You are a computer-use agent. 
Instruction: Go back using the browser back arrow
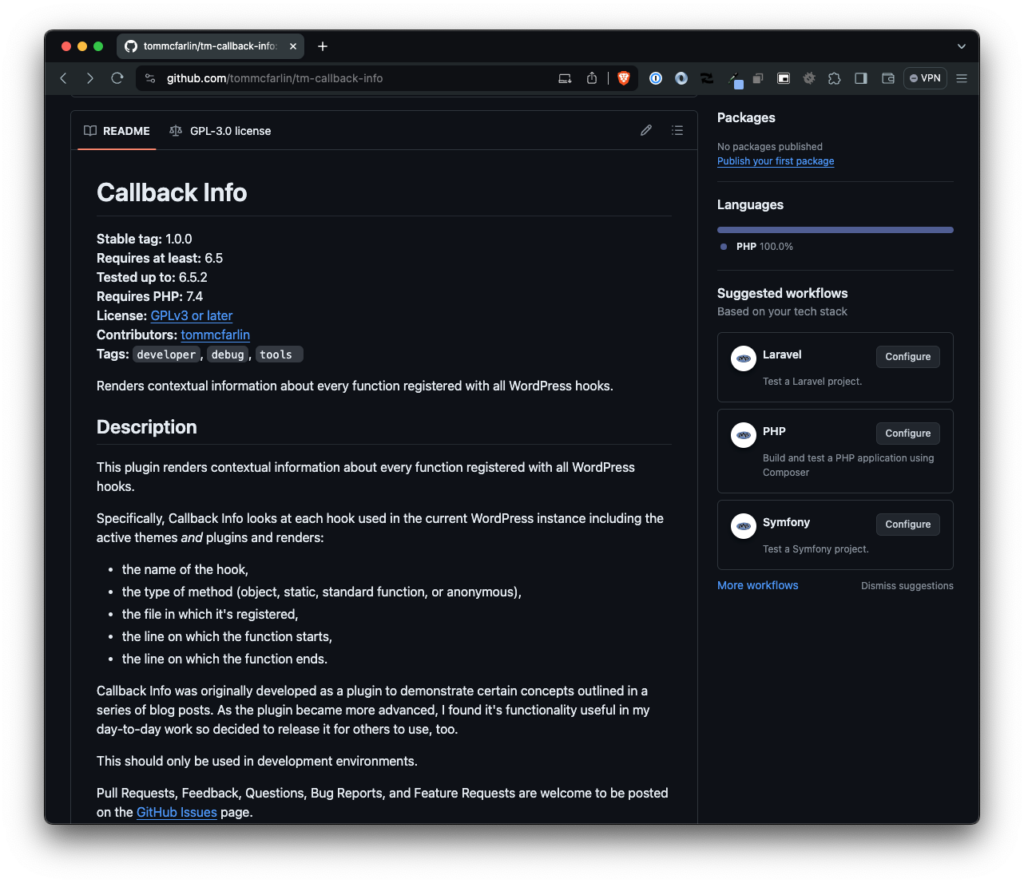tap(63, 78)
